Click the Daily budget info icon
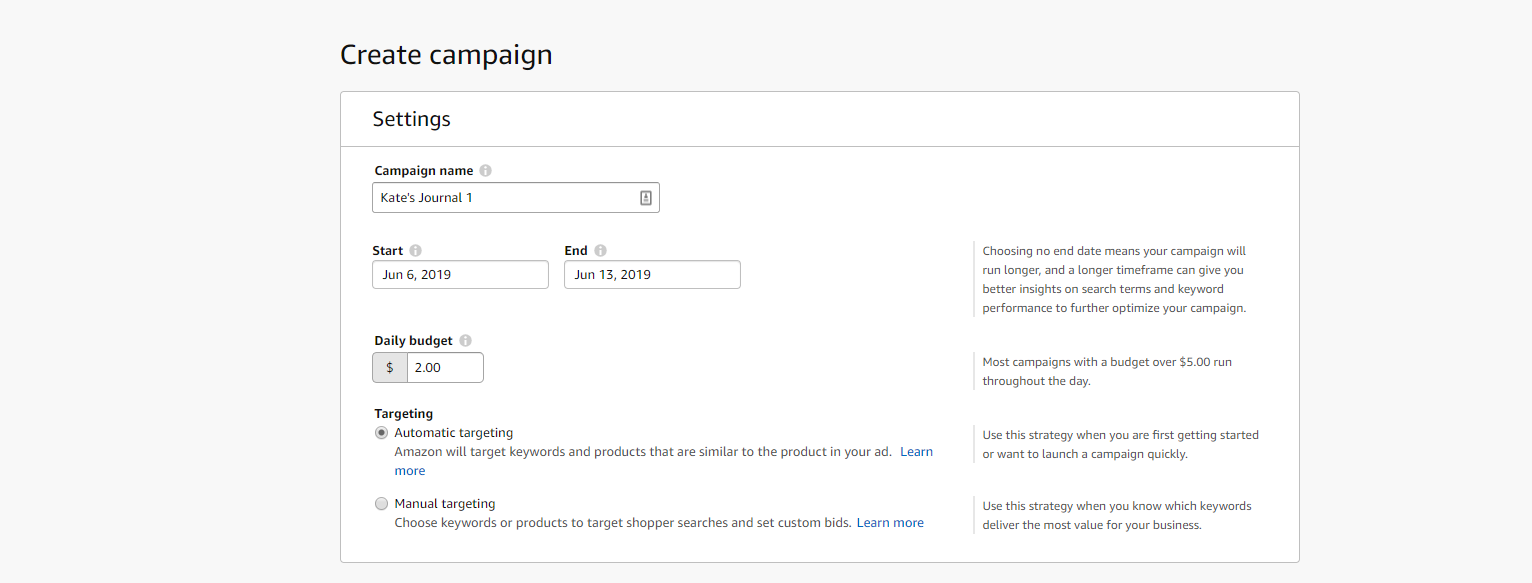Viewport: 1532px width, 583px height. point(465,341)
